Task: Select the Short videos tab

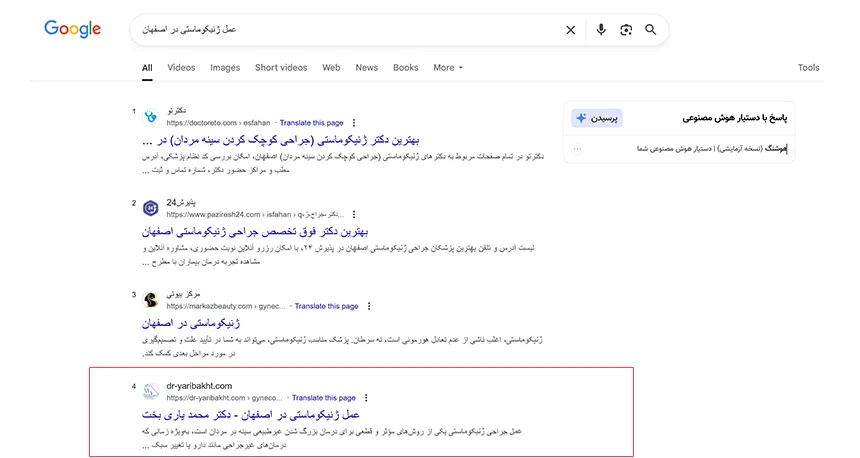Action: click(281, 68)
